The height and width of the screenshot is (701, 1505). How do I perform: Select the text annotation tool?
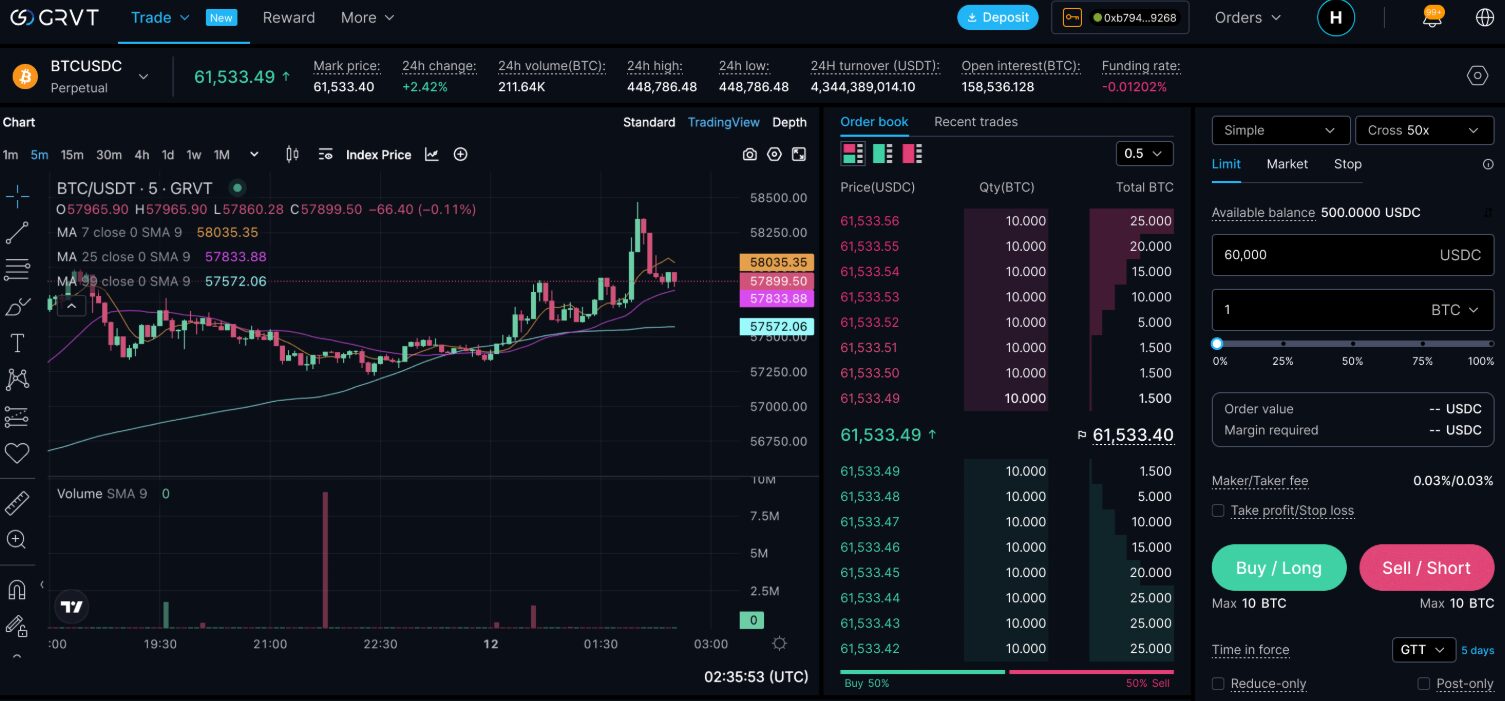pyautogui.click(x=17, y=343)
